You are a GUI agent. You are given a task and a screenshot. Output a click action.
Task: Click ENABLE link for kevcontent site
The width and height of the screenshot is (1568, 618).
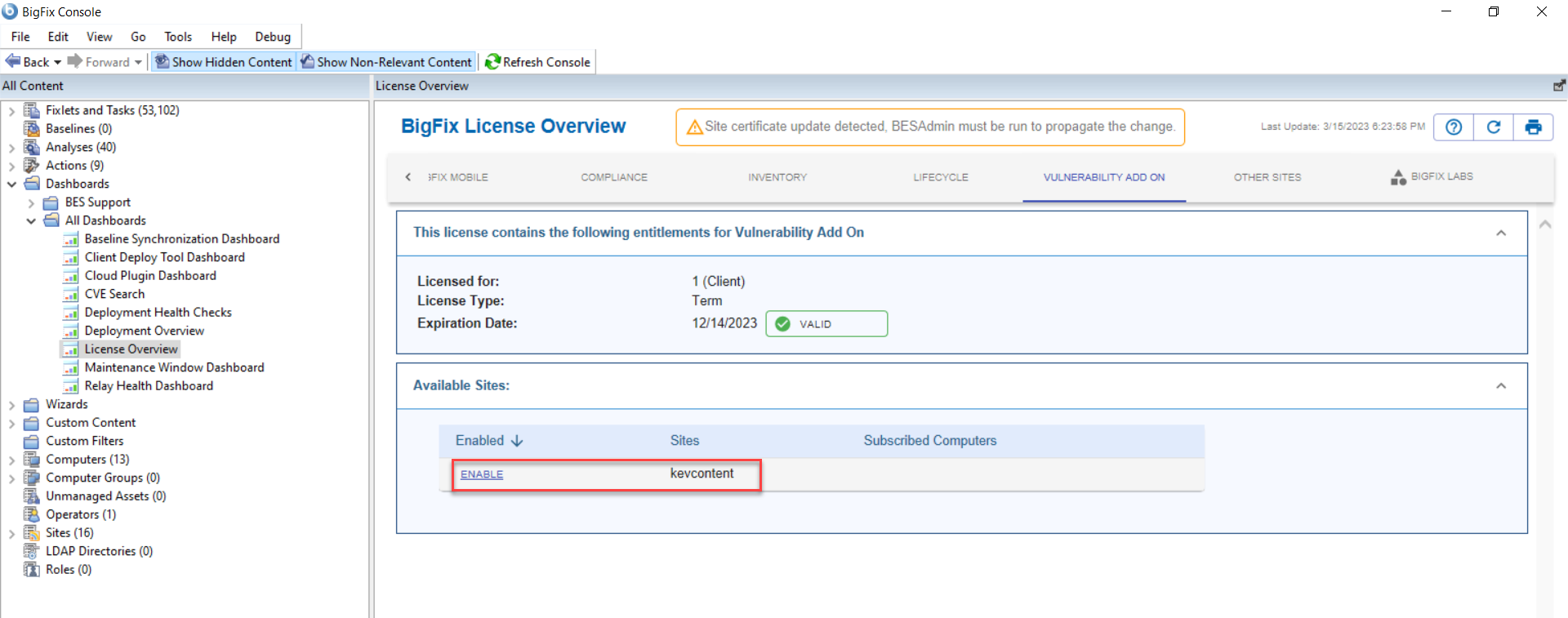click(482, 474)
